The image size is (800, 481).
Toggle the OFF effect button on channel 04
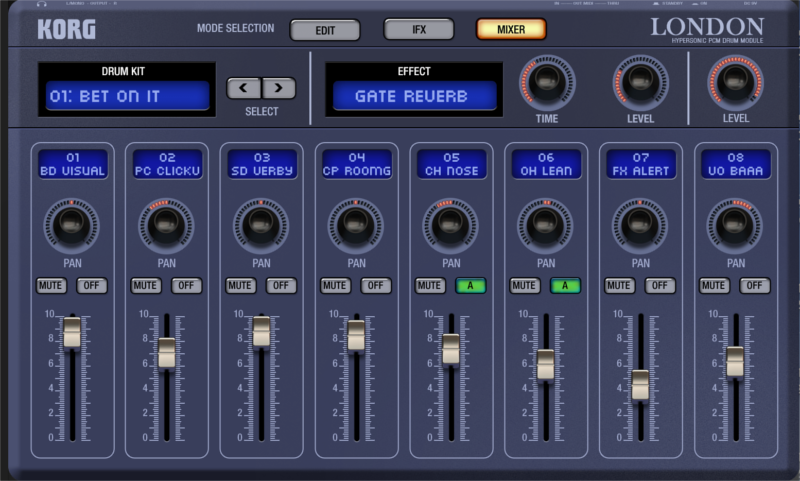376,286
